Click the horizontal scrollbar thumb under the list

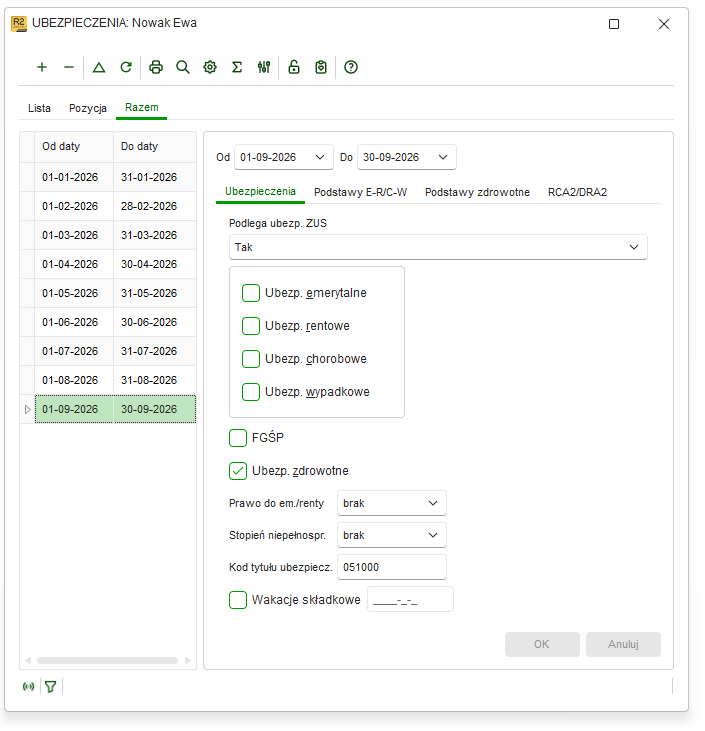pyautogui.click(x=107, y=661)
